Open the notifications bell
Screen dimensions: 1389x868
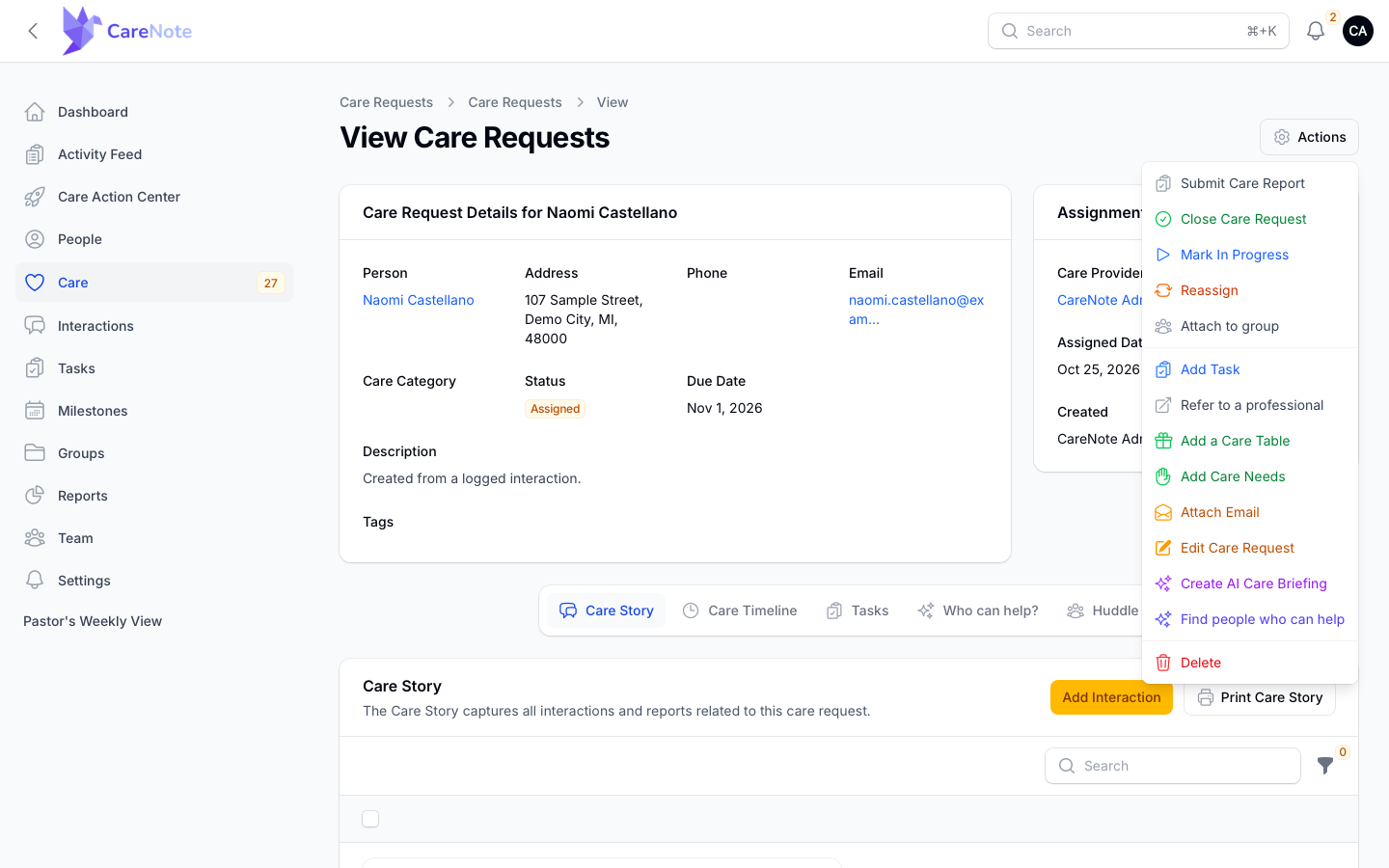tap(1316, 31)
